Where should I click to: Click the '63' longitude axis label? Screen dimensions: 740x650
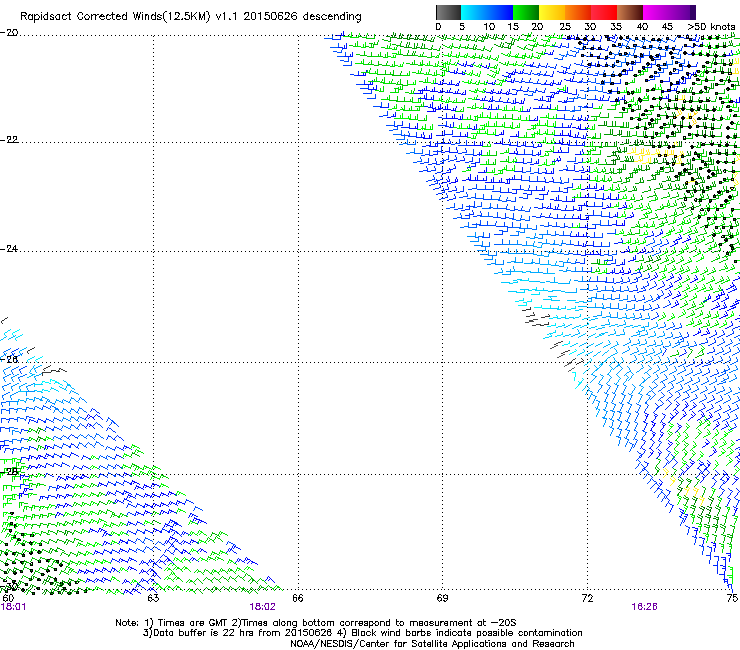click(153, 598)
